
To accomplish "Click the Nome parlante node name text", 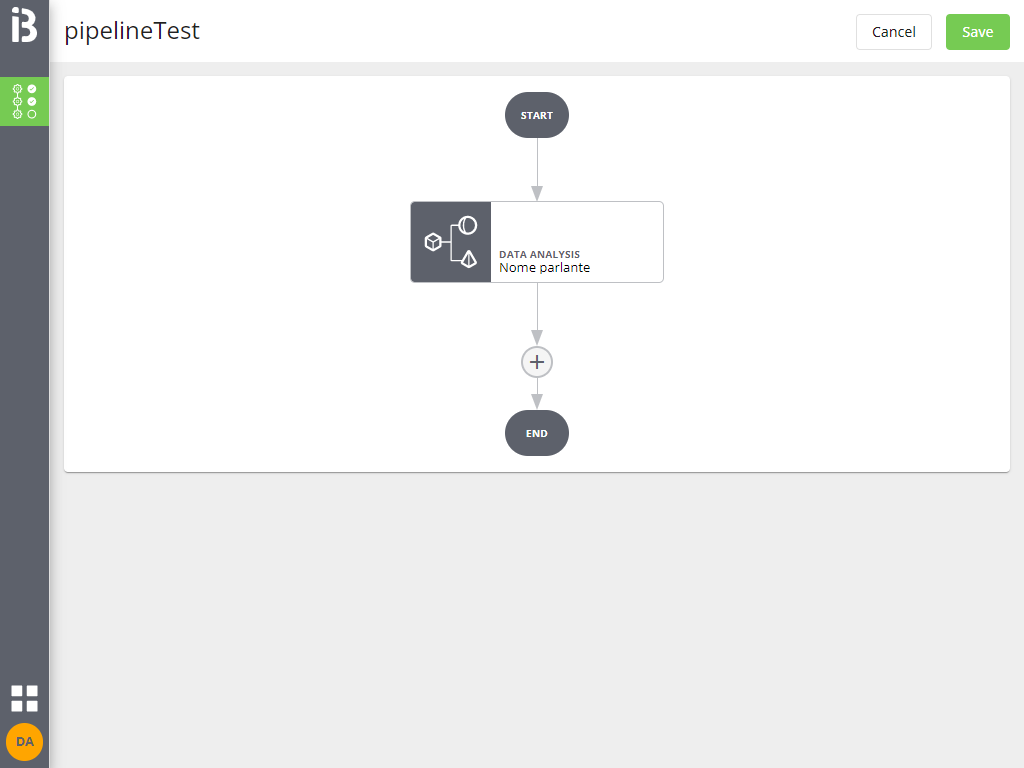I will (544, 268).
